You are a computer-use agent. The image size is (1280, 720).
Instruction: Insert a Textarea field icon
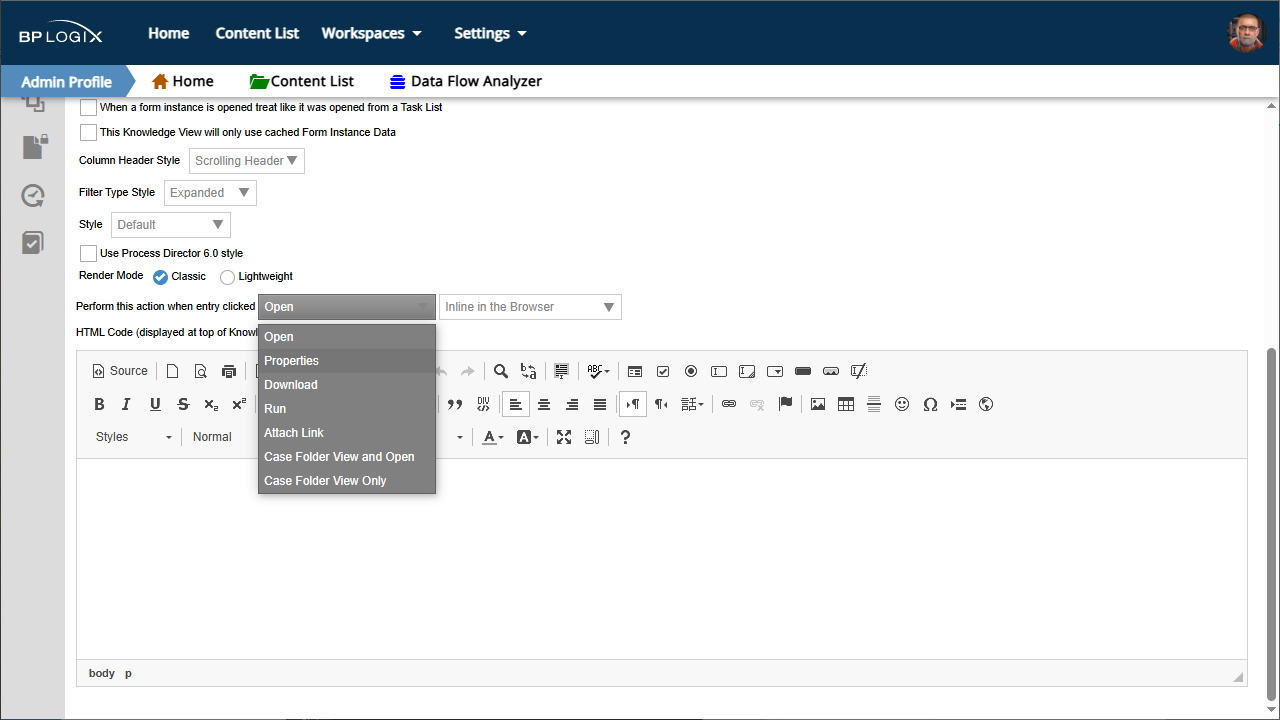(747, 371)
